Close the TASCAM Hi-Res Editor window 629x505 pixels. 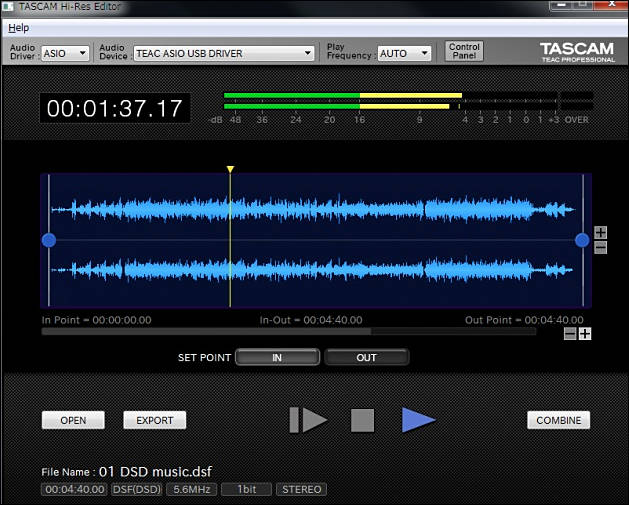point(612,5)
